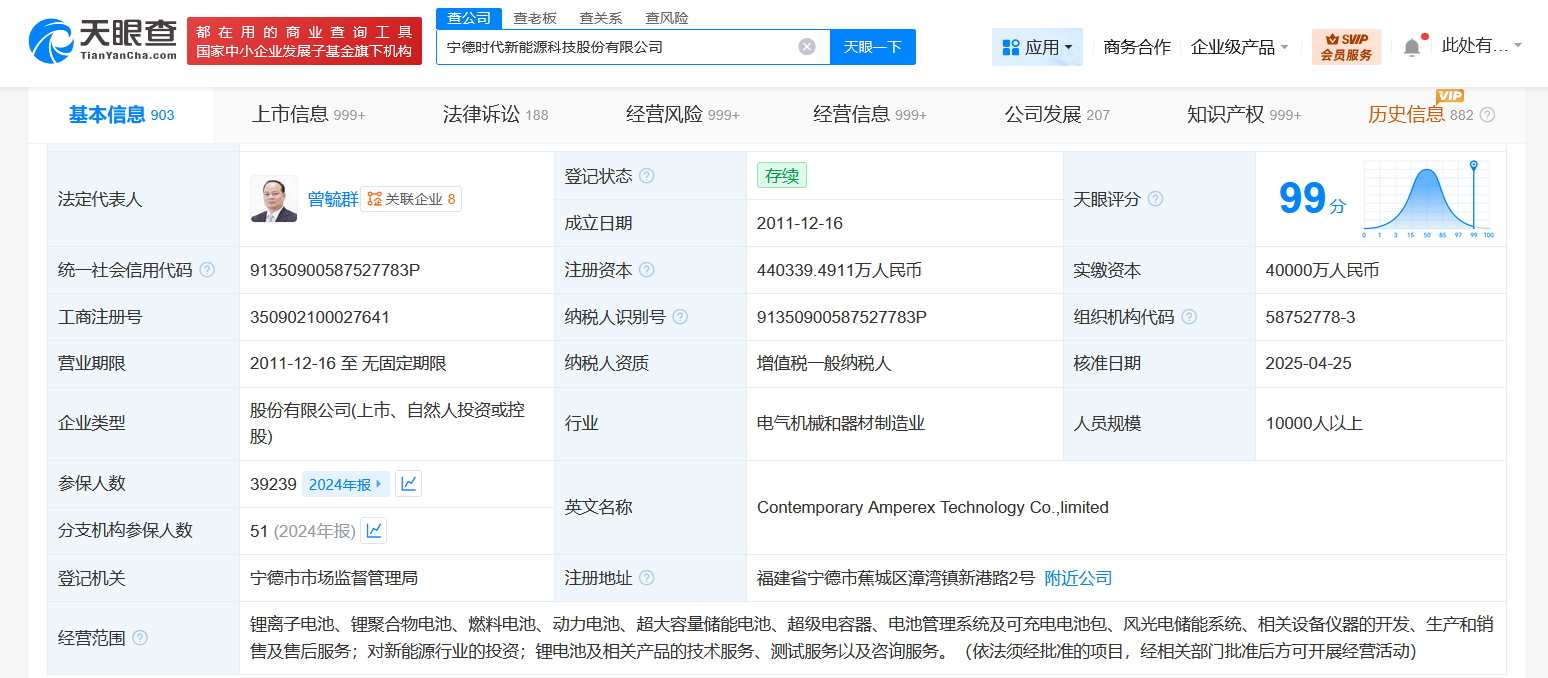Viewport: 1548px width, 678px height.
Task: Open the notification bell icon
Action: (1412, 44)
